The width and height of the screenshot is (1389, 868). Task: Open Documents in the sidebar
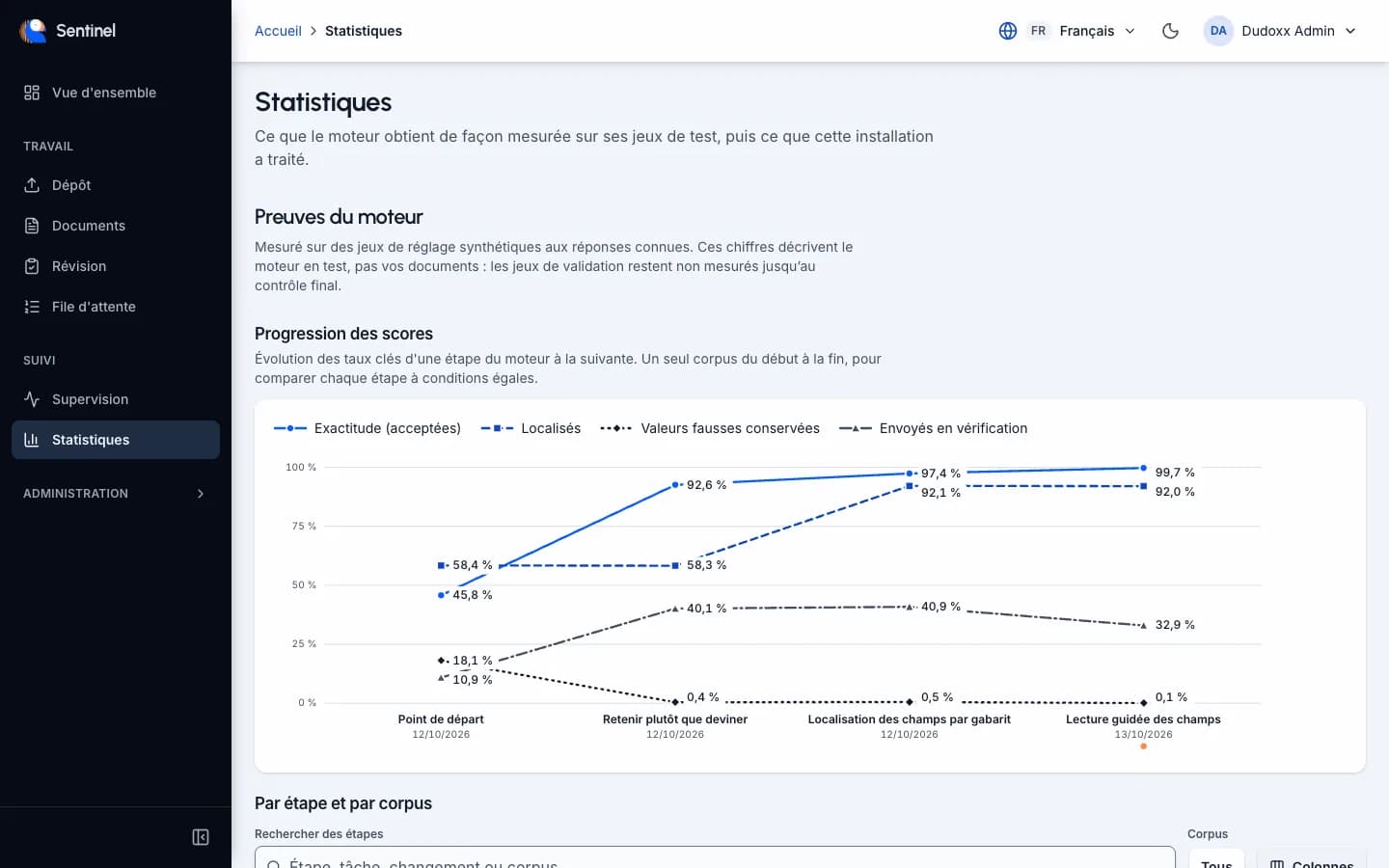pyautogui.click(x=116, y=226)
